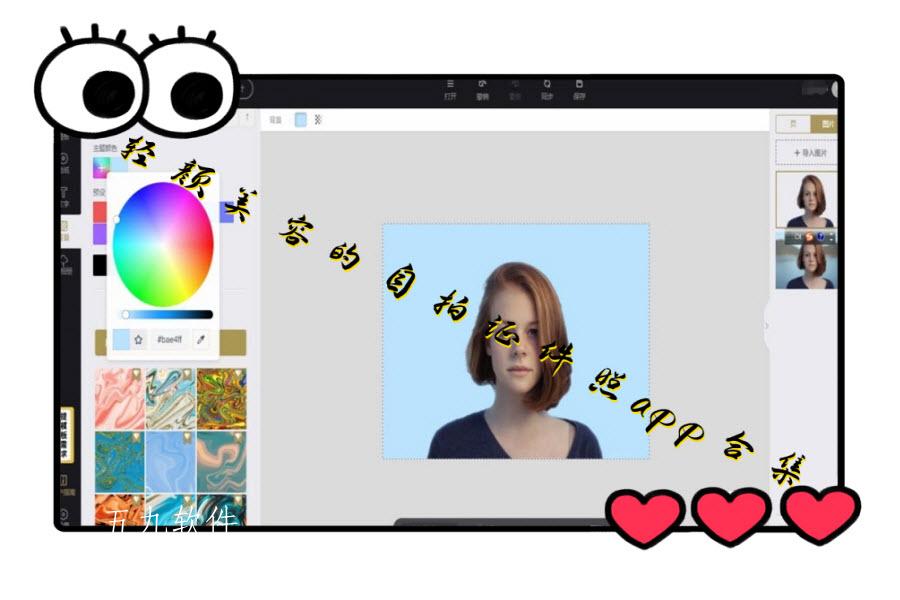900x600 pixels.
Task: Star the current color as favorite
Action: [138, 338]
